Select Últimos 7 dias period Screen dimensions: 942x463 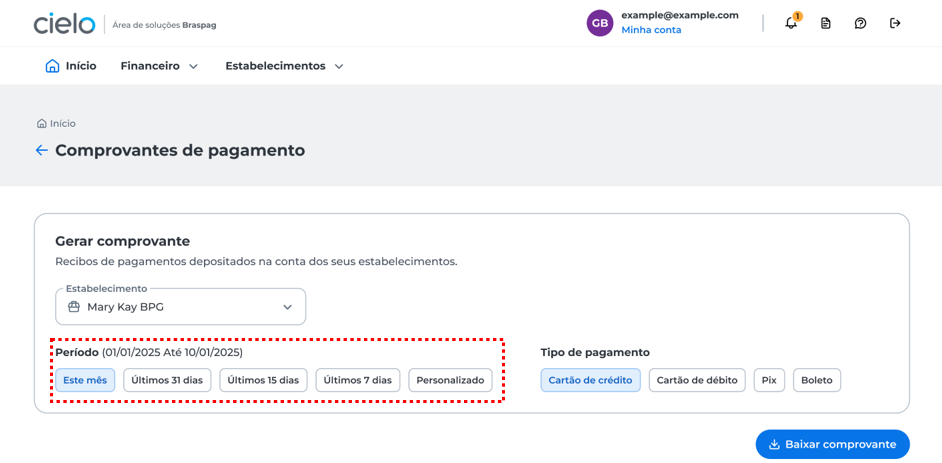click(x=357, y=380)
